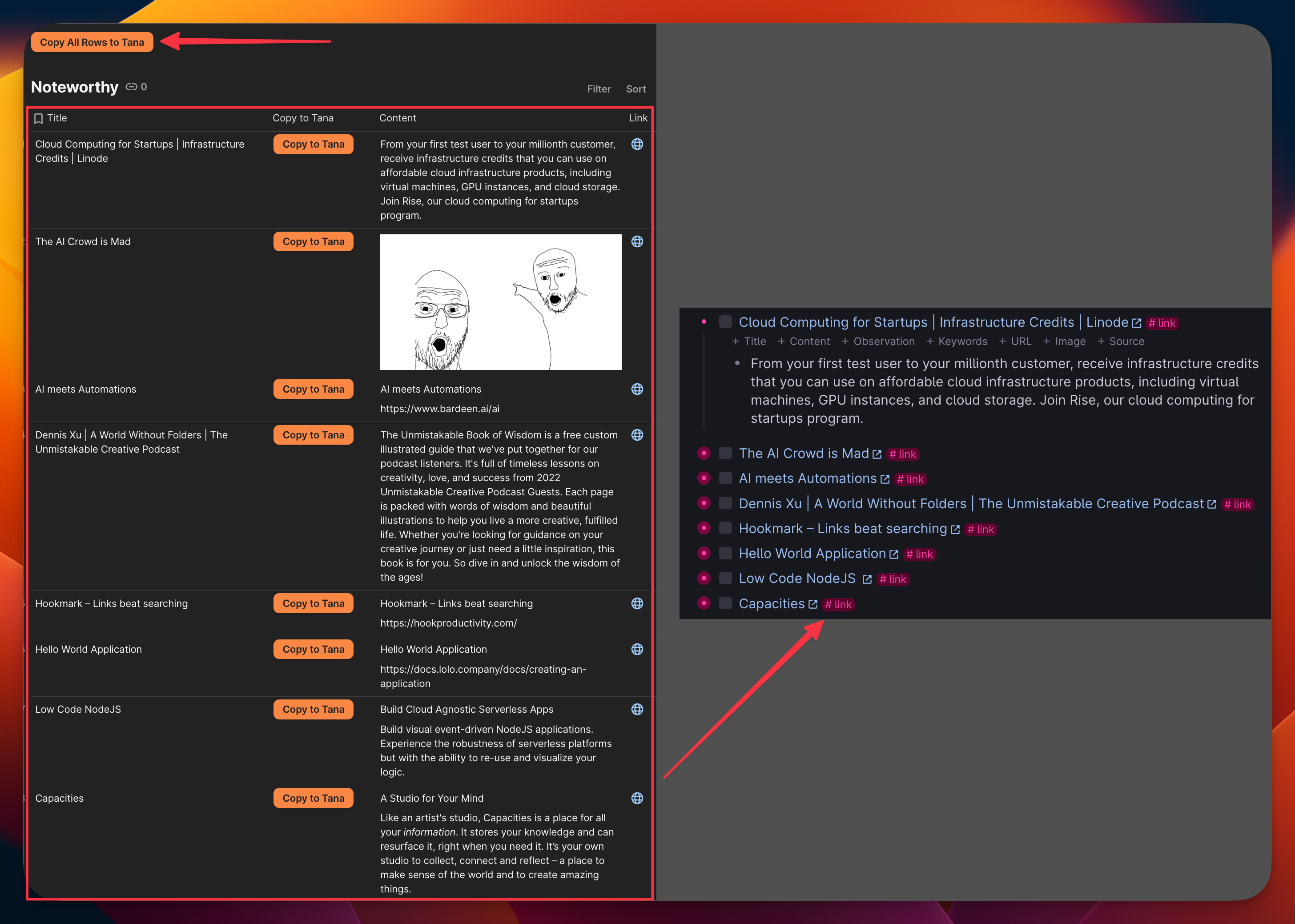Open globe link for Cloud Computing for Startups row

click(637, 144)
